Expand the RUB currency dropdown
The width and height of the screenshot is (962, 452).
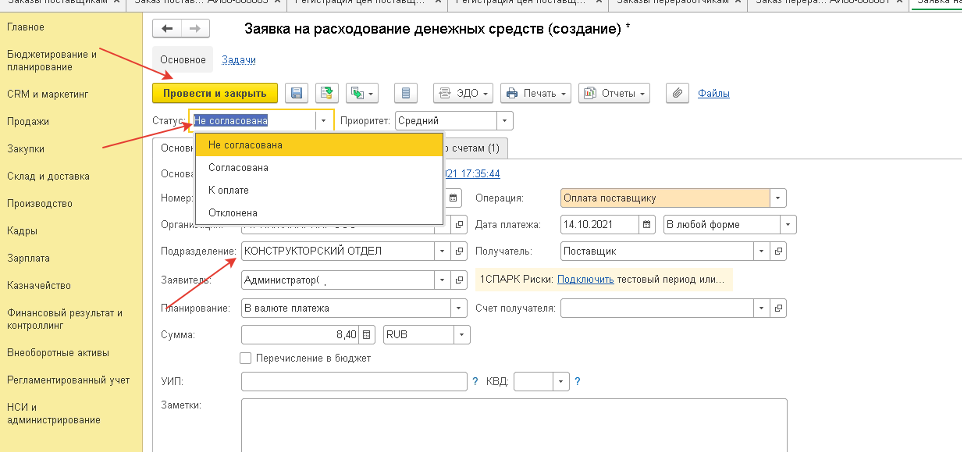(x=461, y=334)
